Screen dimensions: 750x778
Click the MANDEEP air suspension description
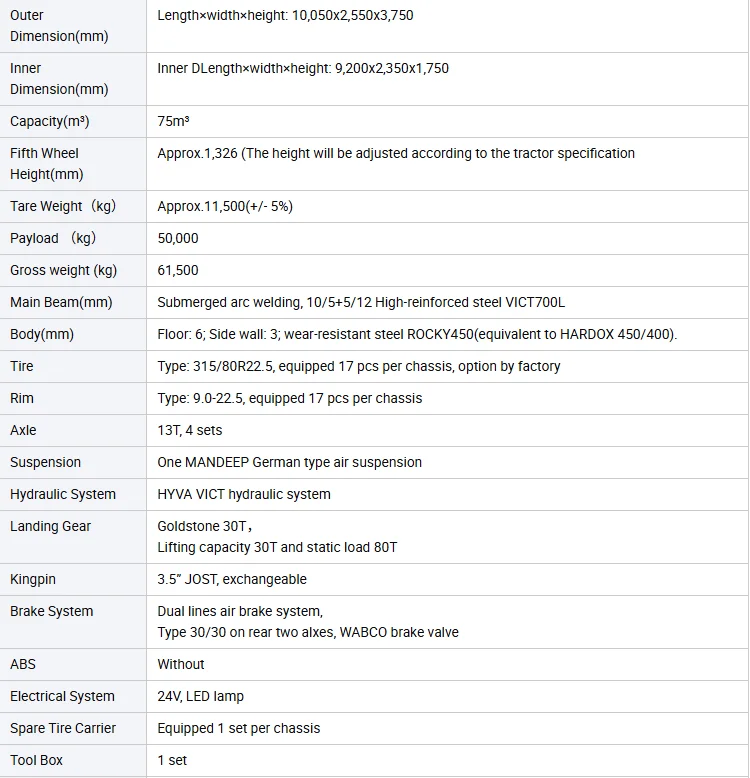(x=289, y=462)
